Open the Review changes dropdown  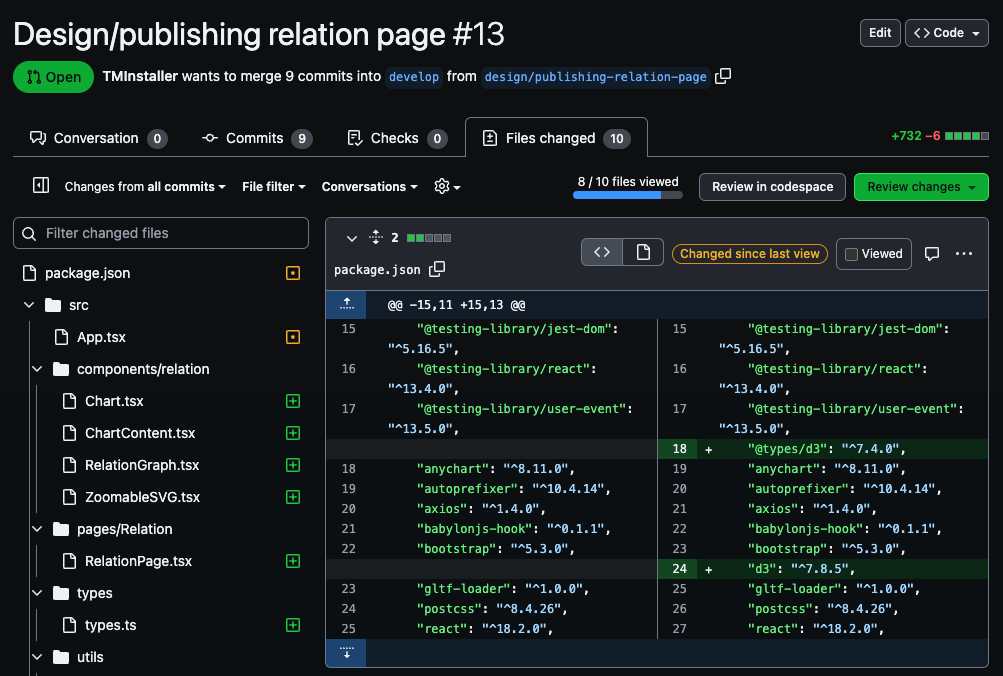pyautogui.click(x=921, y=187)
